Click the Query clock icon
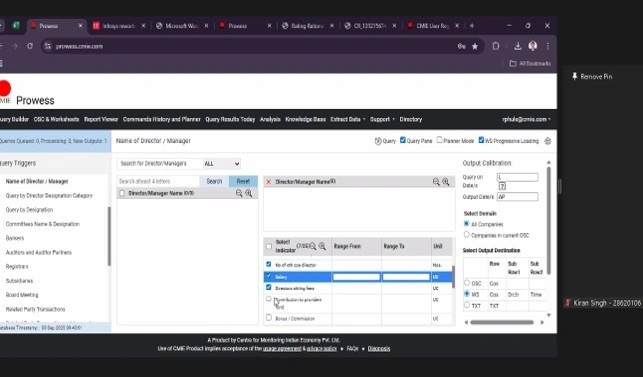The height and width of the screenshot is (377, 643). point(378,141)
